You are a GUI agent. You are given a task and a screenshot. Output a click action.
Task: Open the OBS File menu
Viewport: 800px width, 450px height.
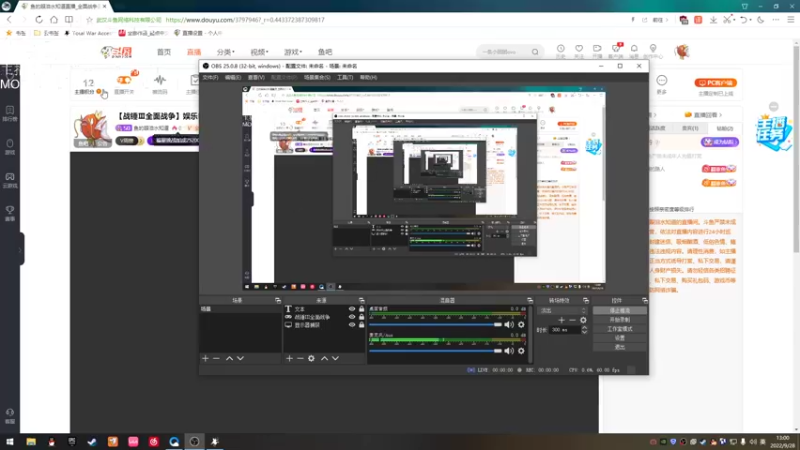[210, 78]
